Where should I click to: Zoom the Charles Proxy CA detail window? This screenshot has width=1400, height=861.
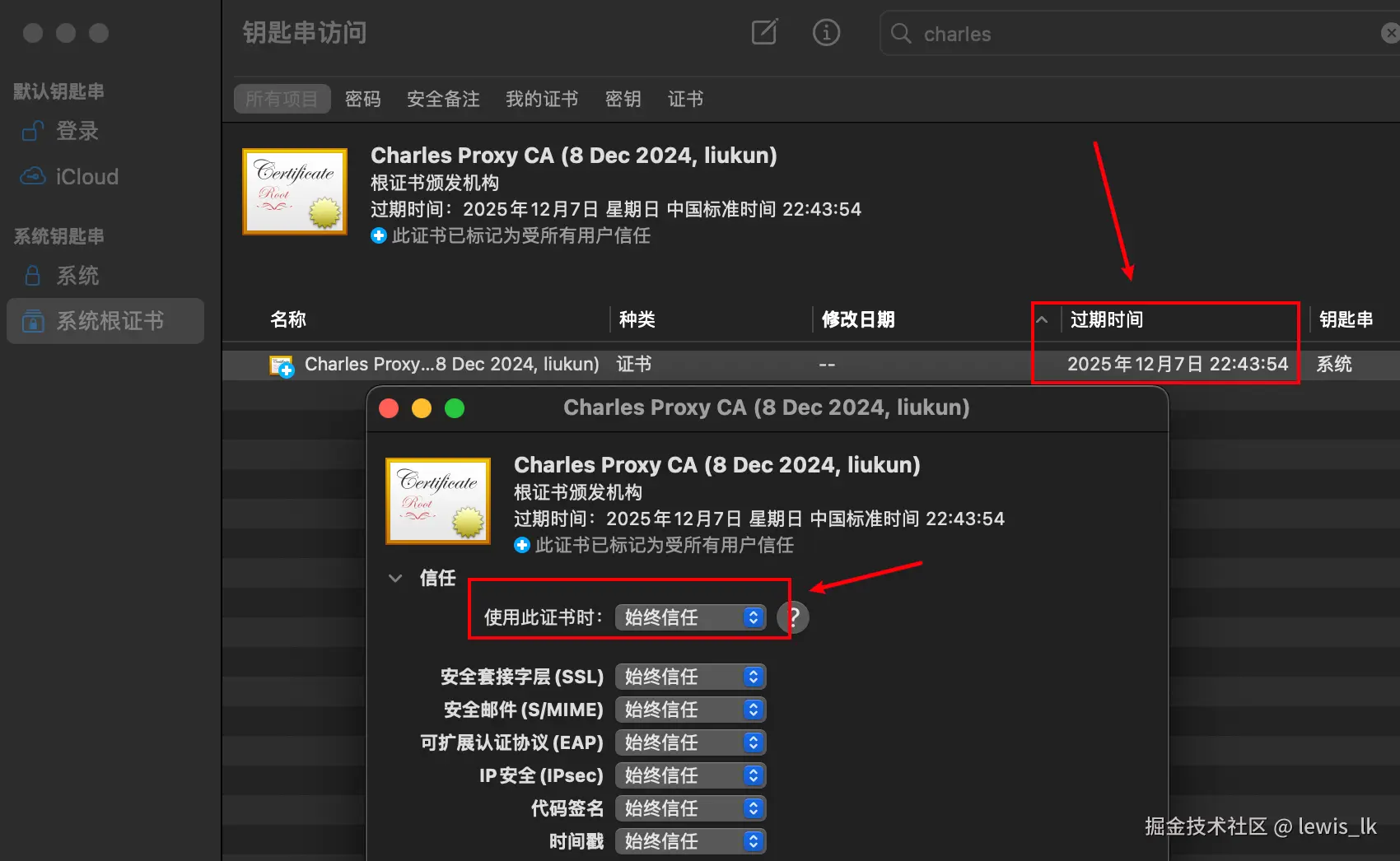click(455, 408)
